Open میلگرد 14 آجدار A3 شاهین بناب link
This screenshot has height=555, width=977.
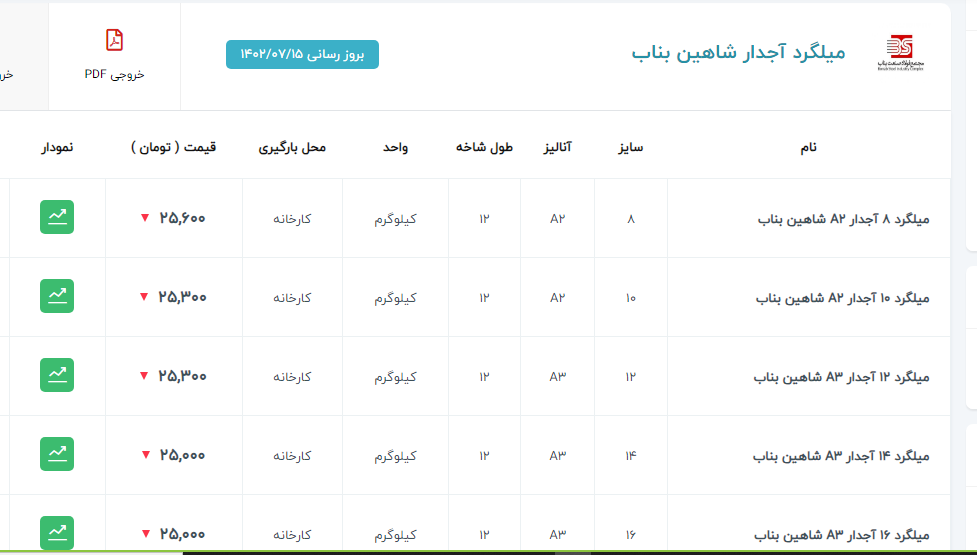coord(841,455)
